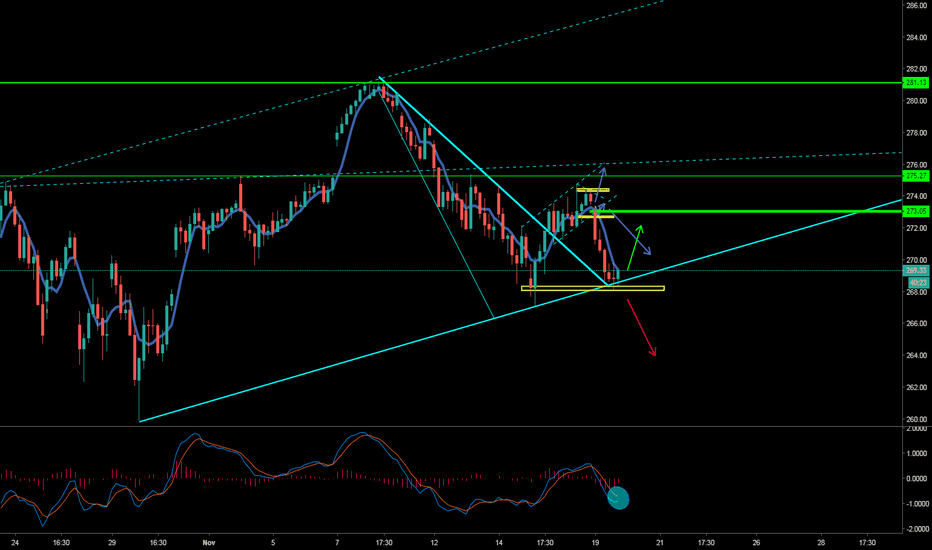Click the 28 date label on time axis
Image resolution: width=932 pixels, height=550 pixels.
pos(821,542)
